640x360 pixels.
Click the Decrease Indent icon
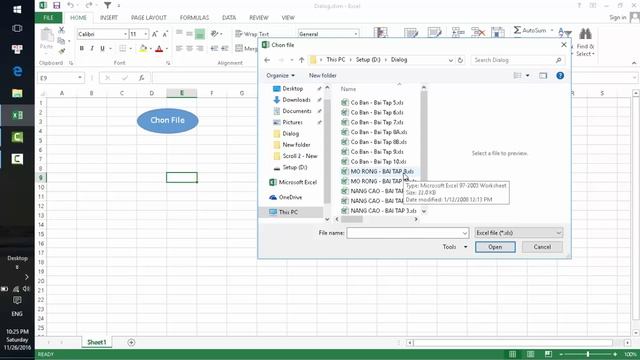214,49
